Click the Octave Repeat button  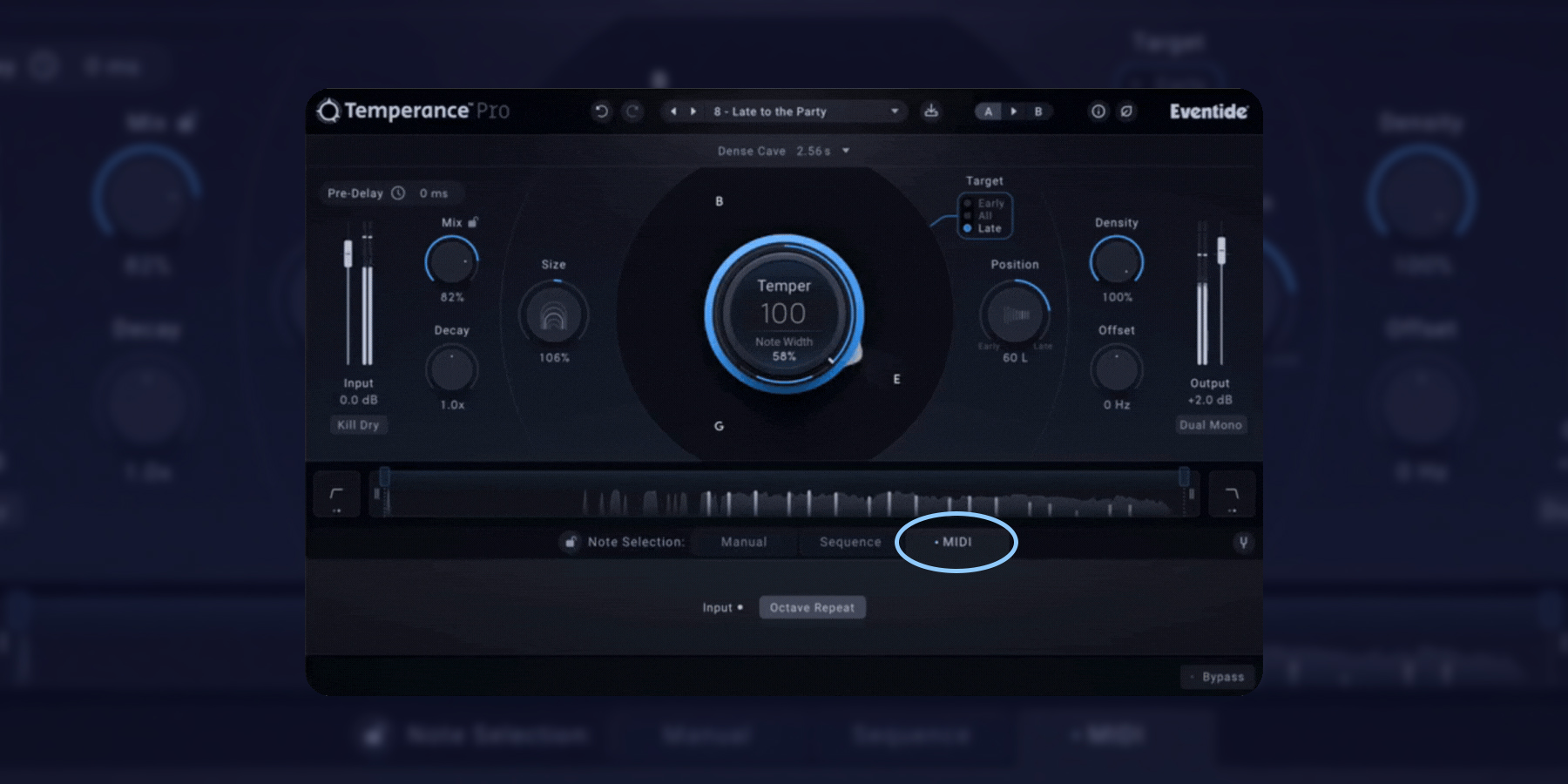812,607
